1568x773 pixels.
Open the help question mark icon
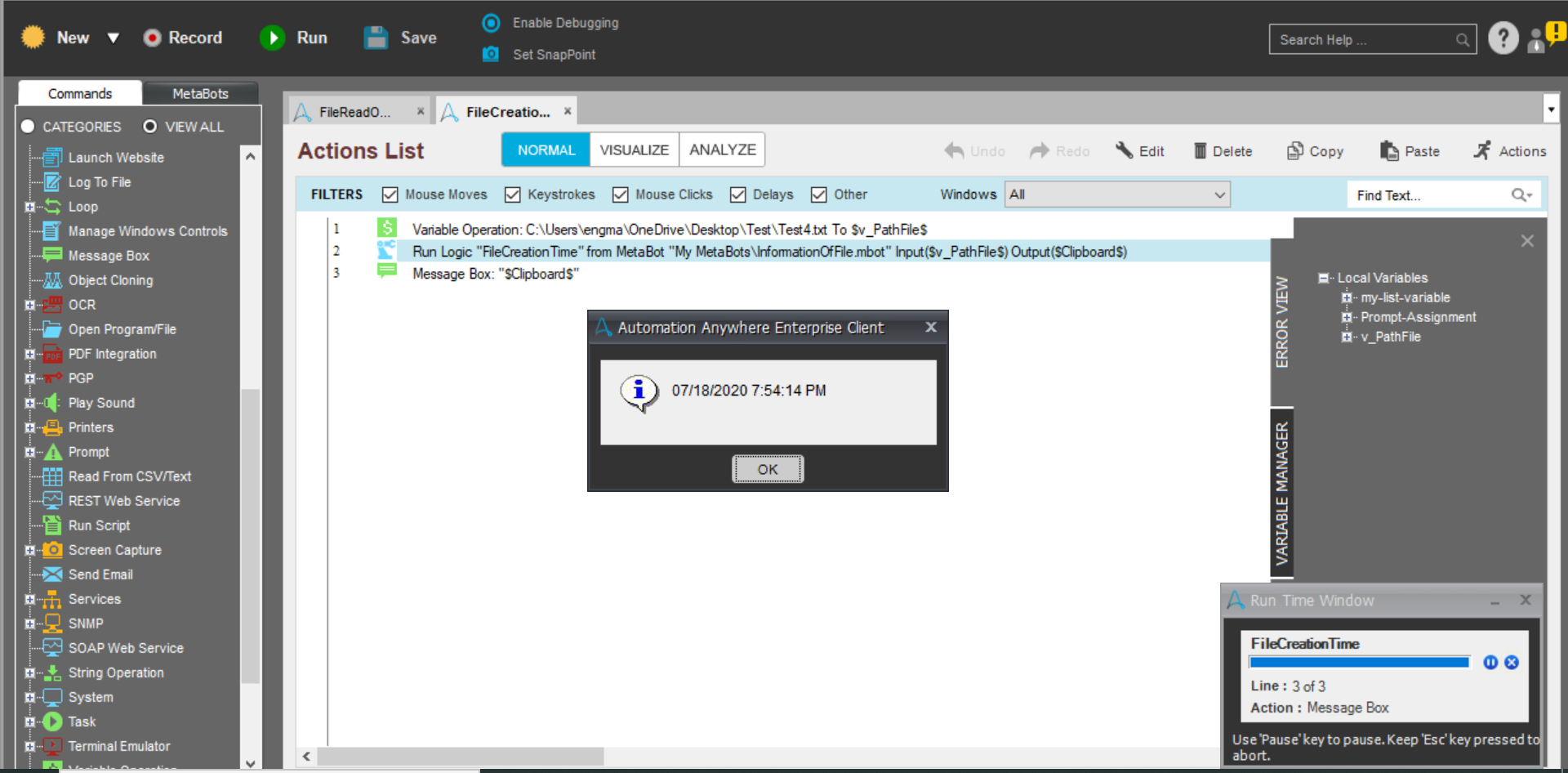pos(1503,38)
